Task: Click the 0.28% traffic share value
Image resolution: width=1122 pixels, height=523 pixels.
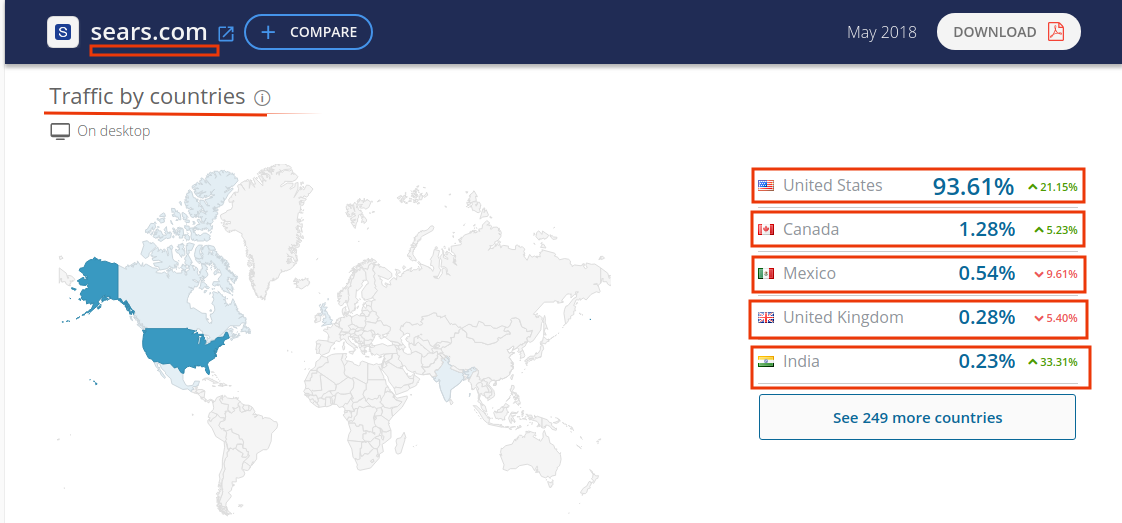Action: coord(987,318)
